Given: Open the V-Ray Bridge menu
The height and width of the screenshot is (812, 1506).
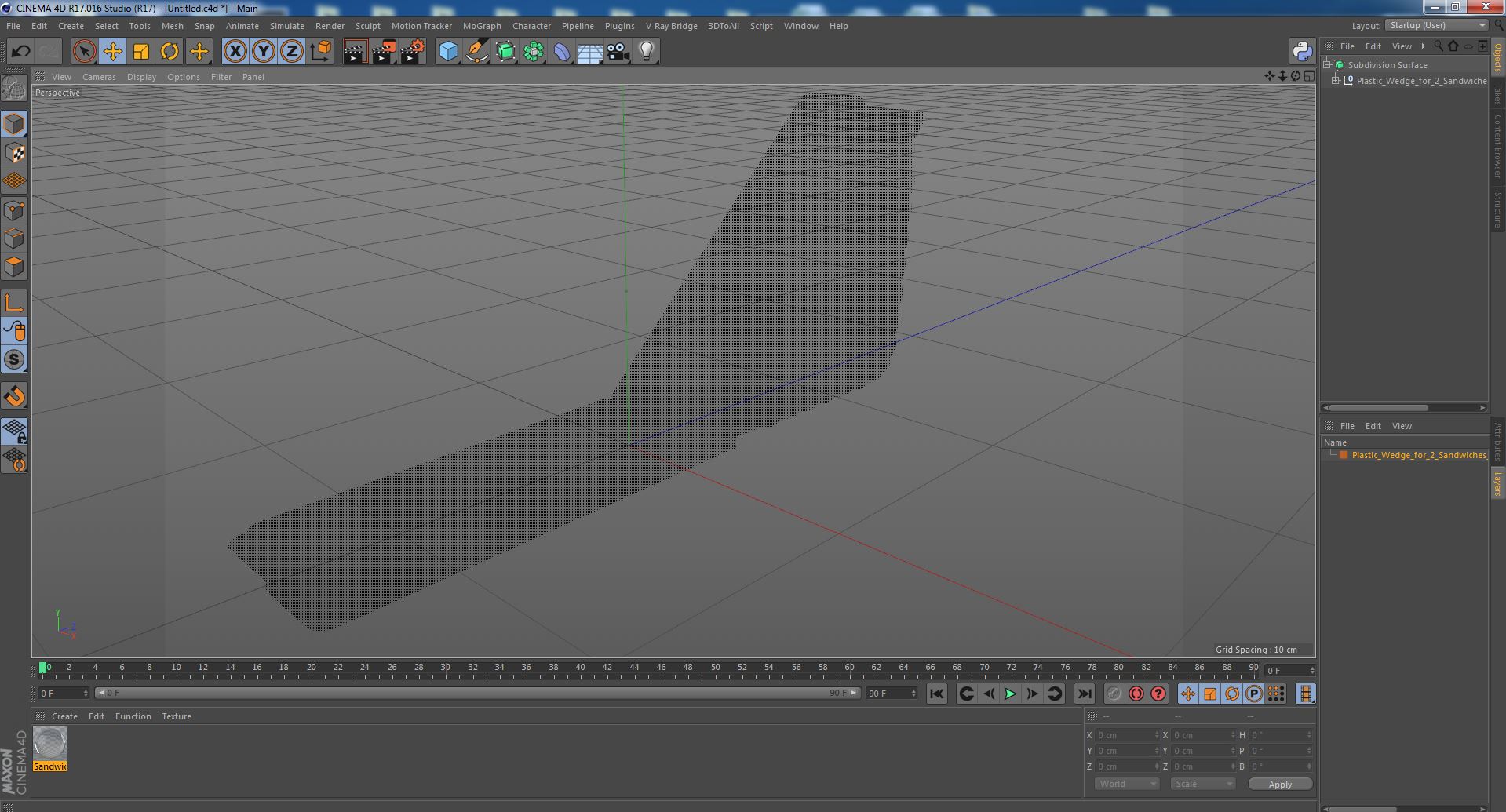Looking at the screenshot, I should (x=672, y=26).
